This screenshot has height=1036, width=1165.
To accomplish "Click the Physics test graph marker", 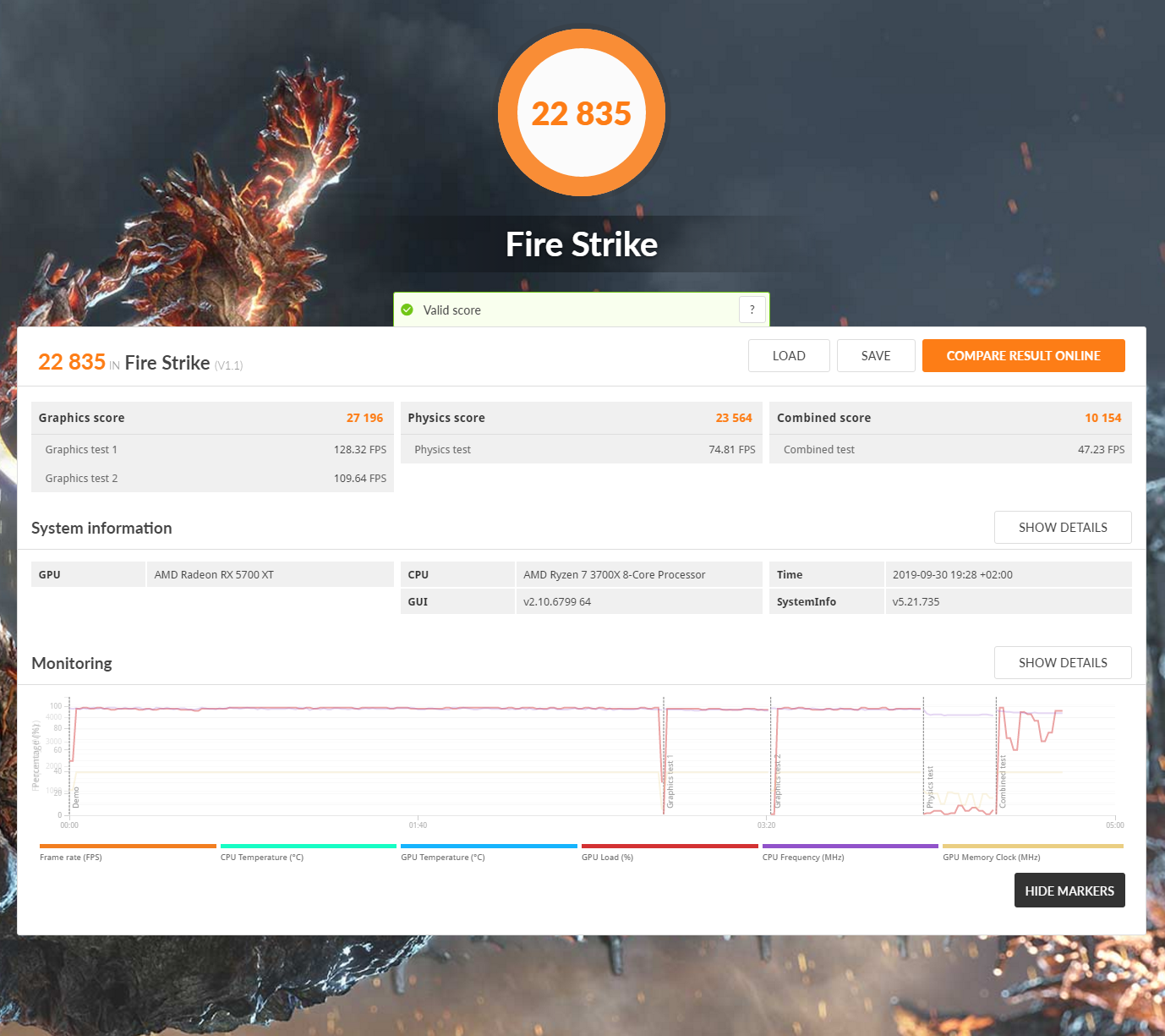I will point(930,787).
